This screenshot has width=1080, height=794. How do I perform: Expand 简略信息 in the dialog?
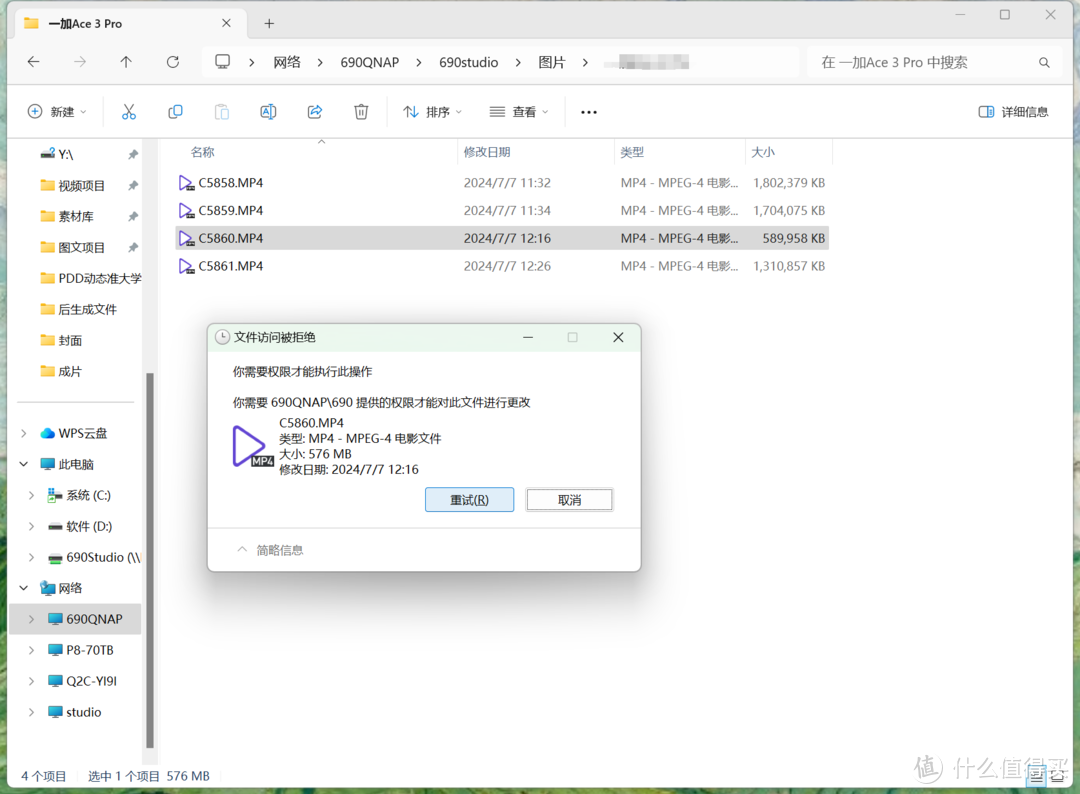point(270,550)
